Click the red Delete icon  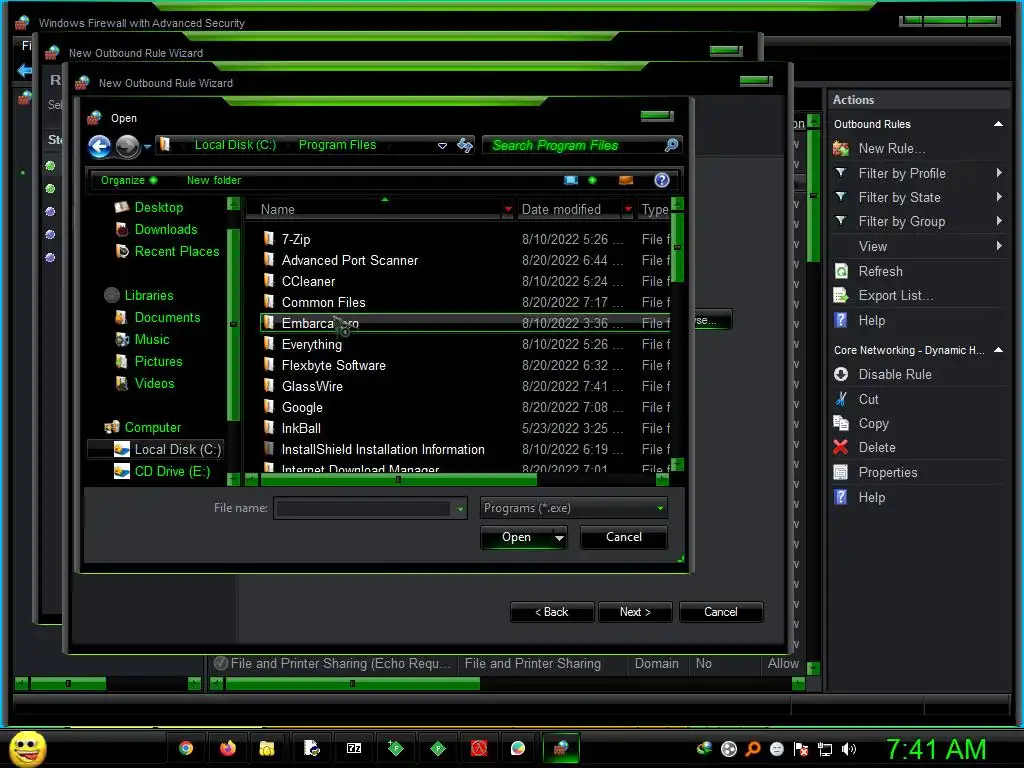coord(841,447)
